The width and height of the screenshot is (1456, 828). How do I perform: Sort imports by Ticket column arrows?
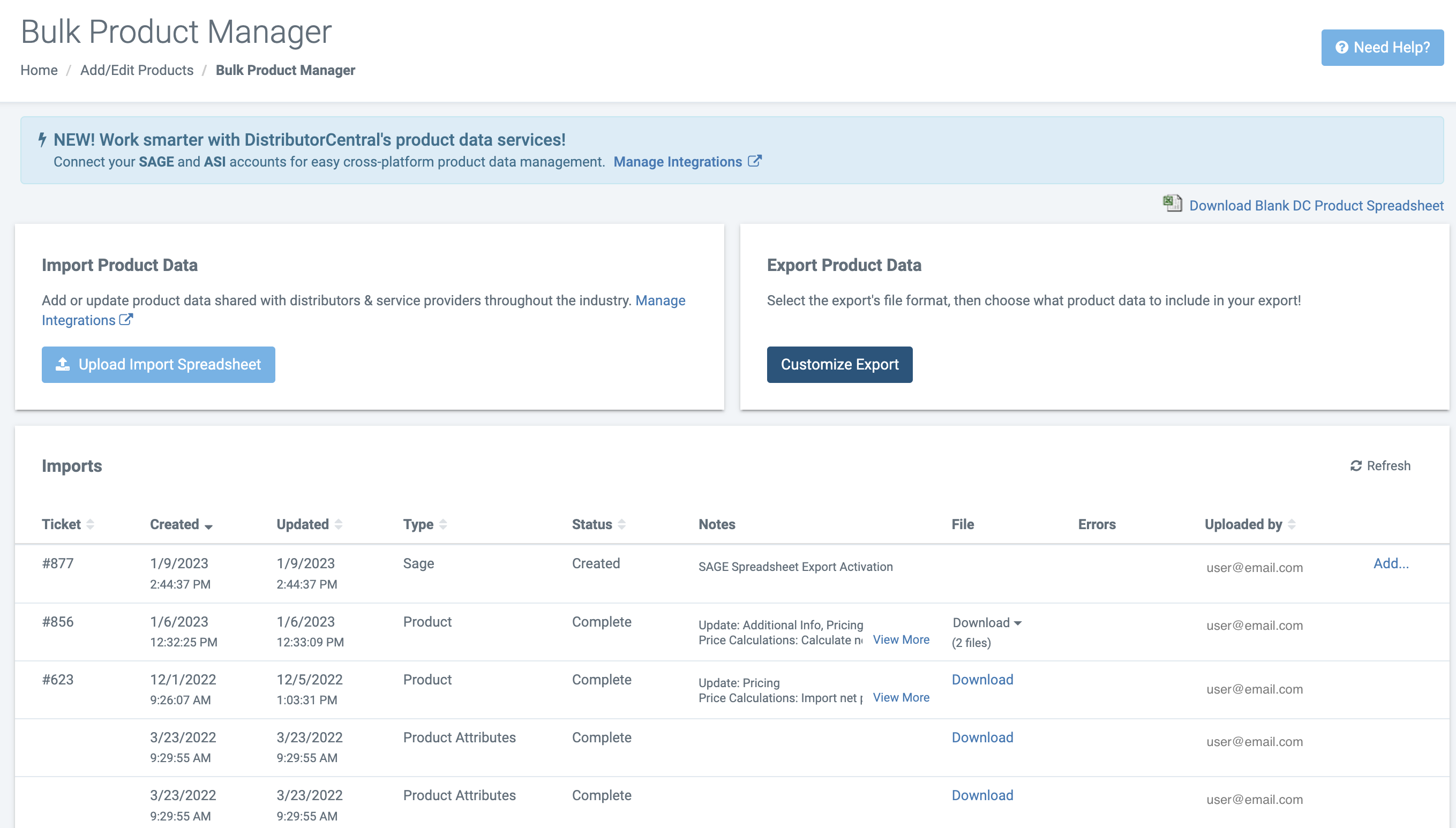point(90,524)
